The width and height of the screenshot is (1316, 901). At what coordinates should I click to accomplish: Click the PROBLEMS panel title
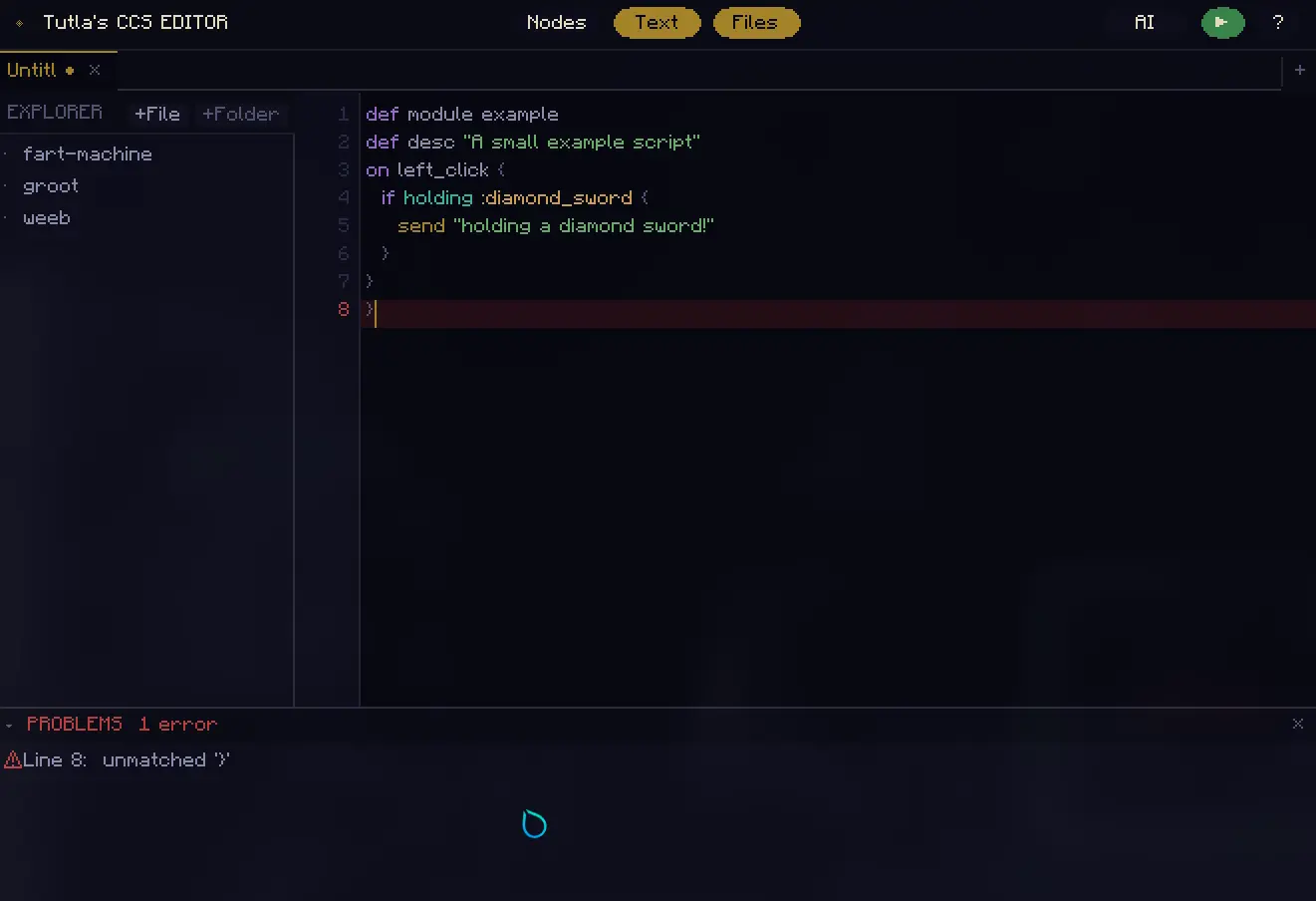tap(75, 725)
